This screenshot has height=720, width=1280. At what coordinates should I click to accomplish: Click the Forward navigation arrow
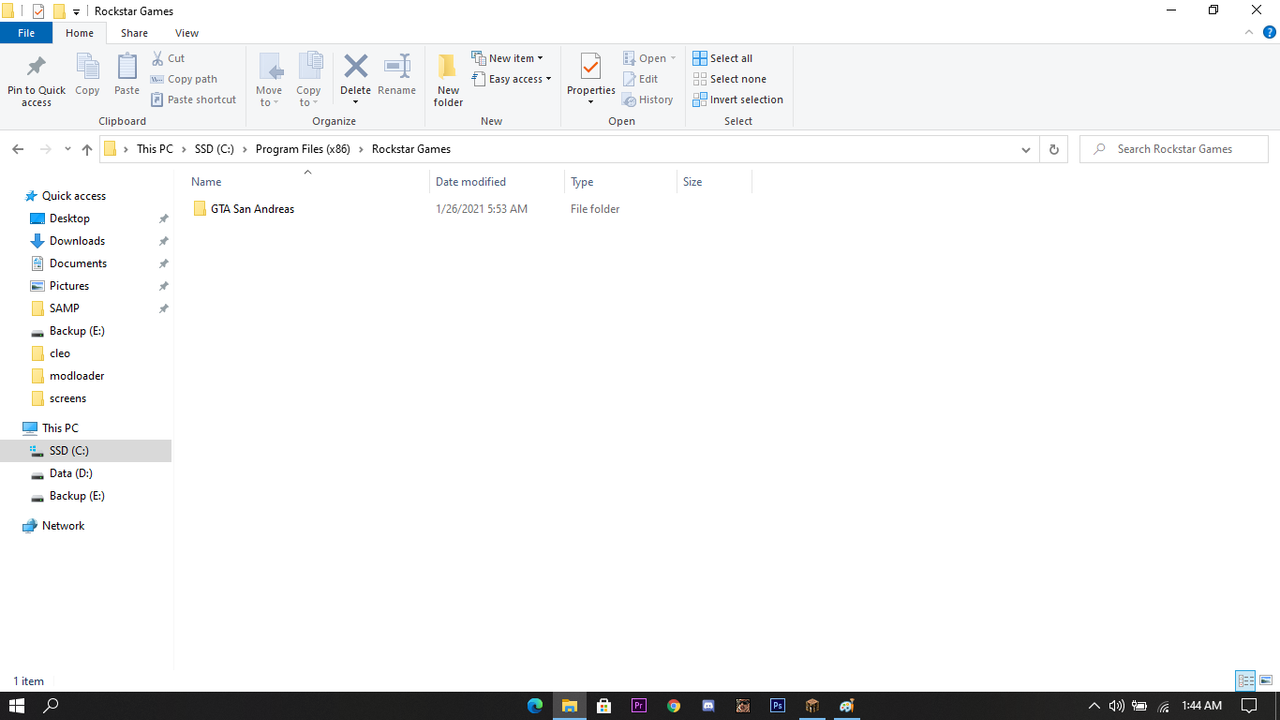pos(45,149)
